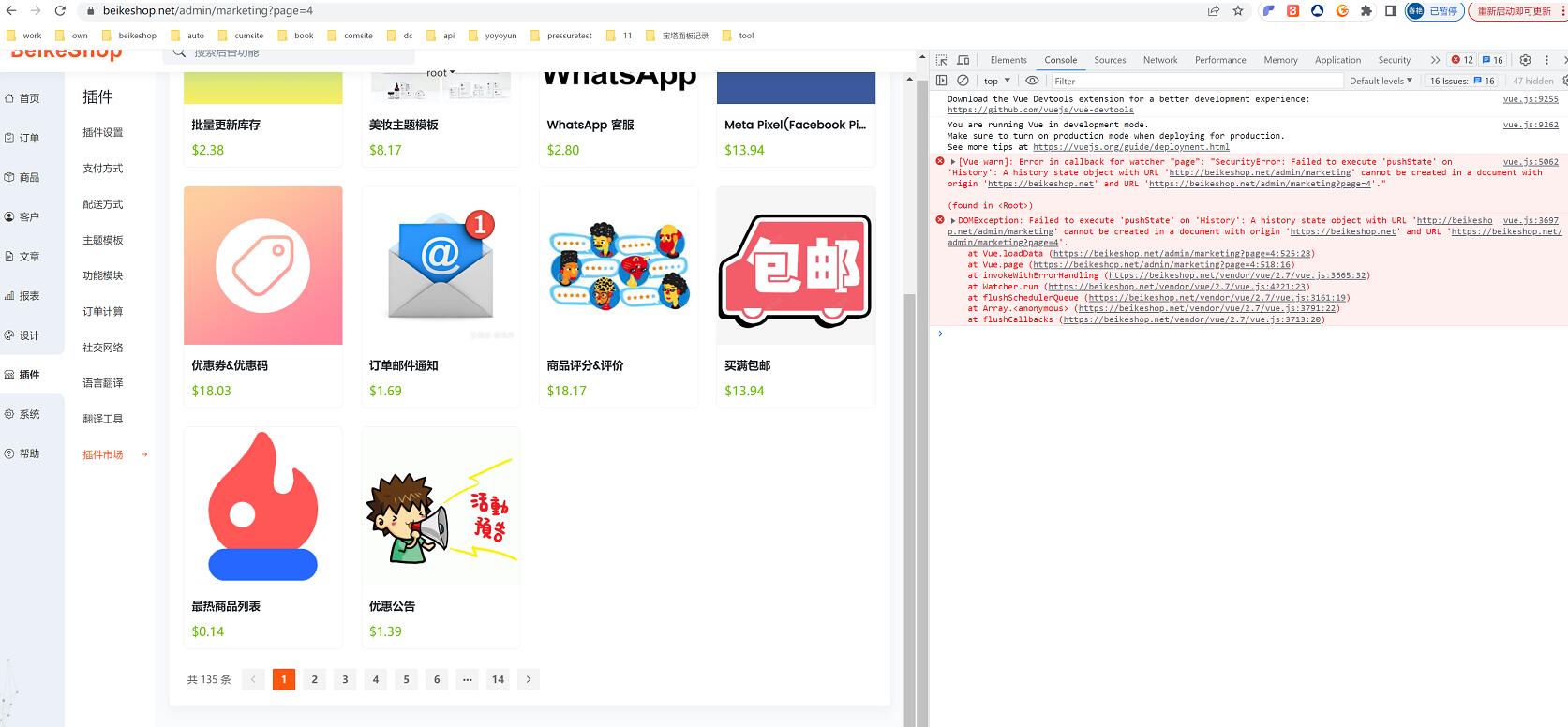1568x727 pixels.
Task: Switch to the Network tab
Action: coord(1160,60)
